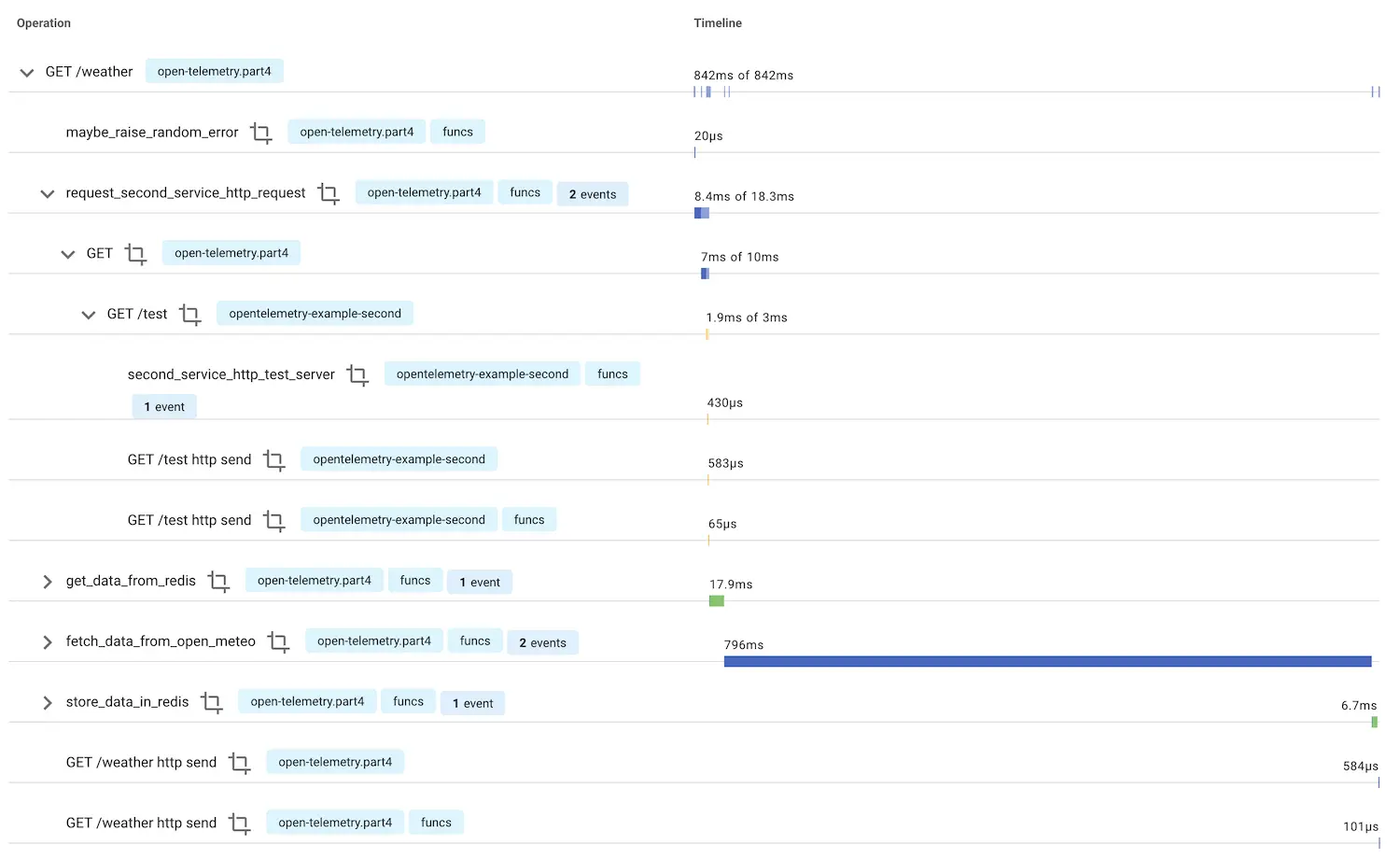Image resolution: width=1400 pixels, height=859 pixels.
Task: Expand the store_data_in_redis span
Action: [x=48, y=703]
